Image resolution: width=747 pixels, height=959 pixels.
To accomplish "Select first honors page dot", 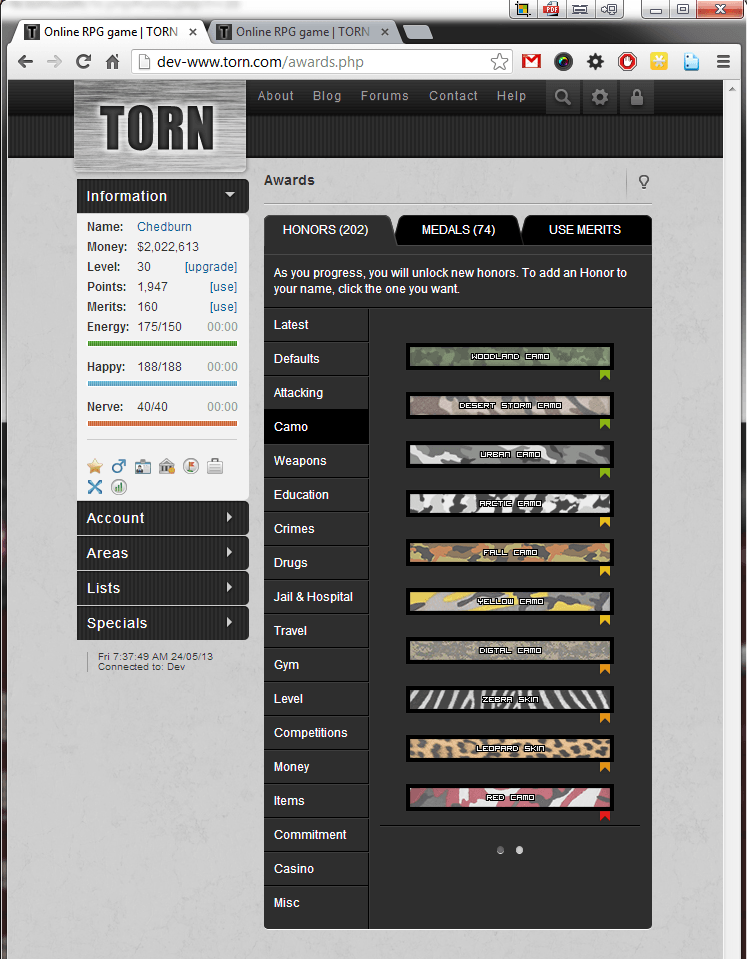I will (500, 850).
